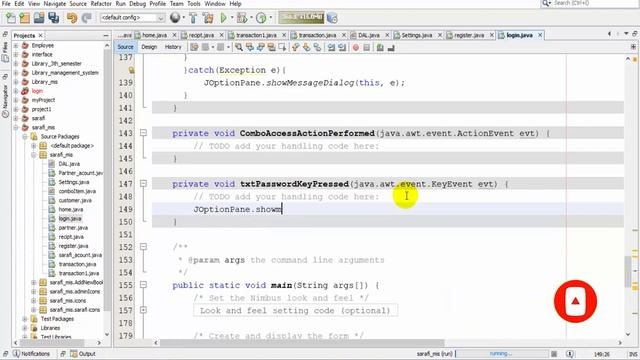Click the Debug Project icon
The image size is (640, 360).
(x=242, y=18)
